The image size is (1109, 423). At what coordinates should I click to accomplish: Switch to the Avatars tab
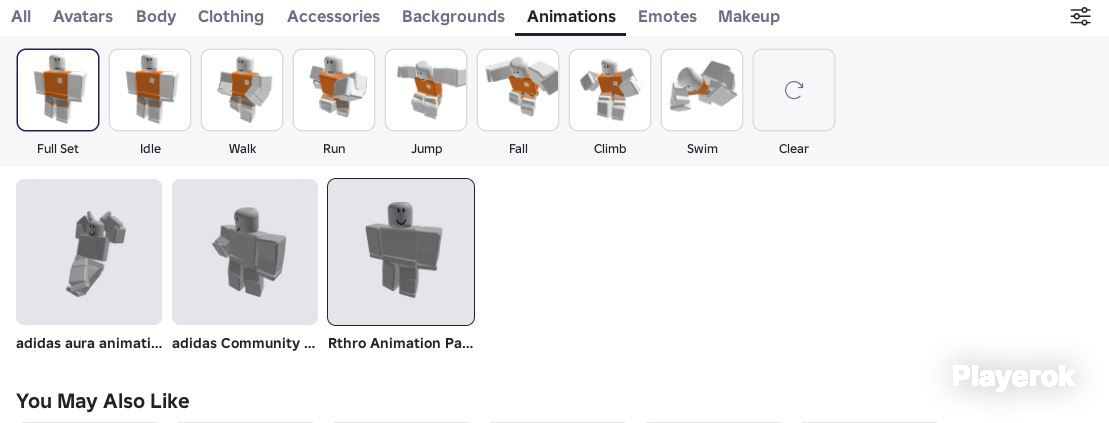tap(83, 16)
